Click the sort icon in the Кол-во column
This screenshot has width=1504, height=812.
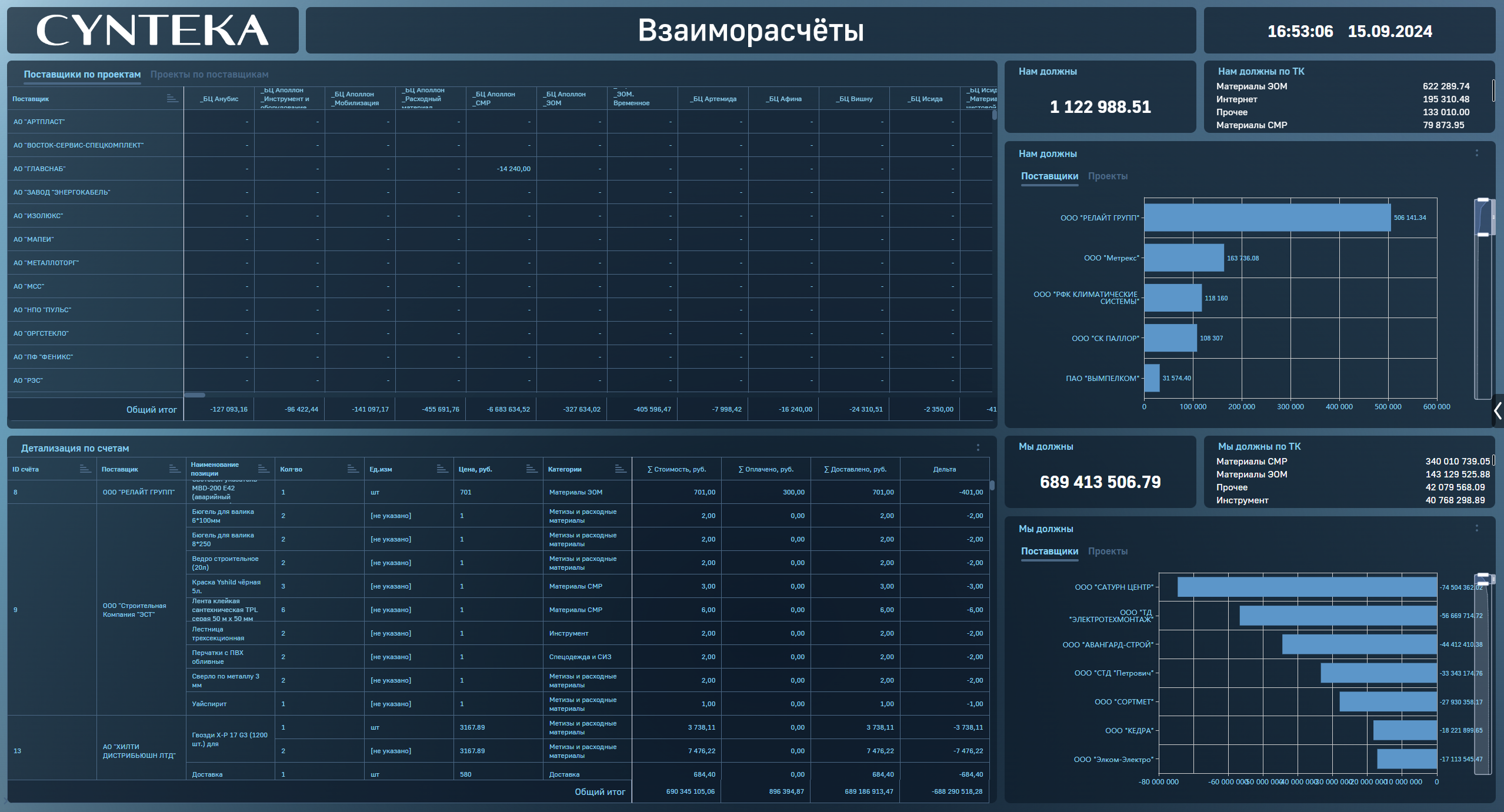point(352,469)
